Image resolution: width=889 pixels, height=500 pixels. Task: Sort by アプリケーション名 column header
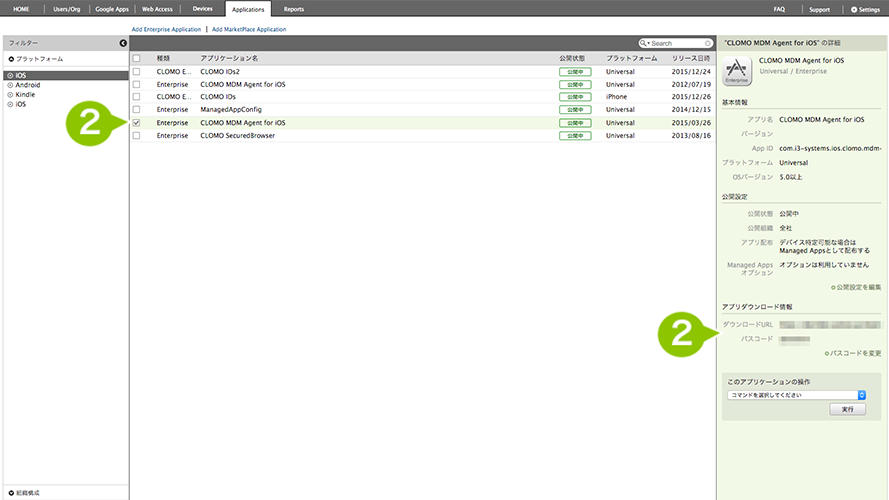point(229,58)
